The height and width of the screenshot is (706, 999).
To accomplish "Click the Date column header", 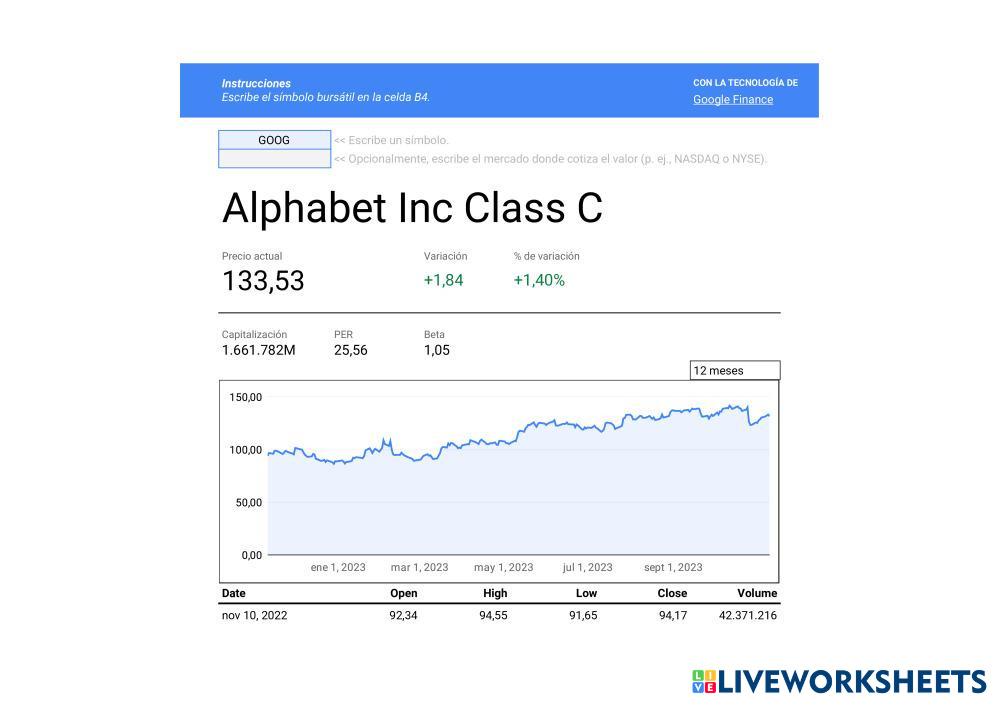I will pos(233,593).
